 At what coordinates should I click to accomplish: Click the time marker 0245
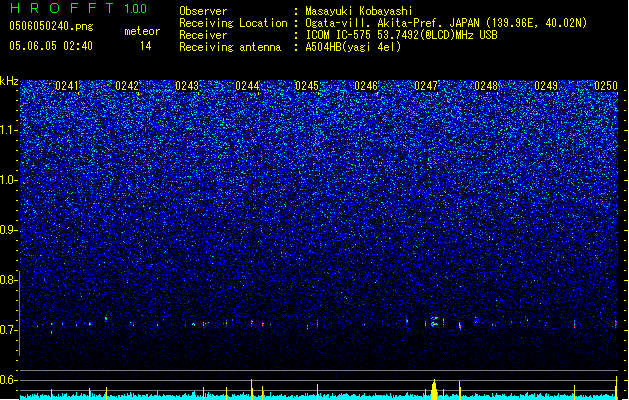[x=307, y=86]
